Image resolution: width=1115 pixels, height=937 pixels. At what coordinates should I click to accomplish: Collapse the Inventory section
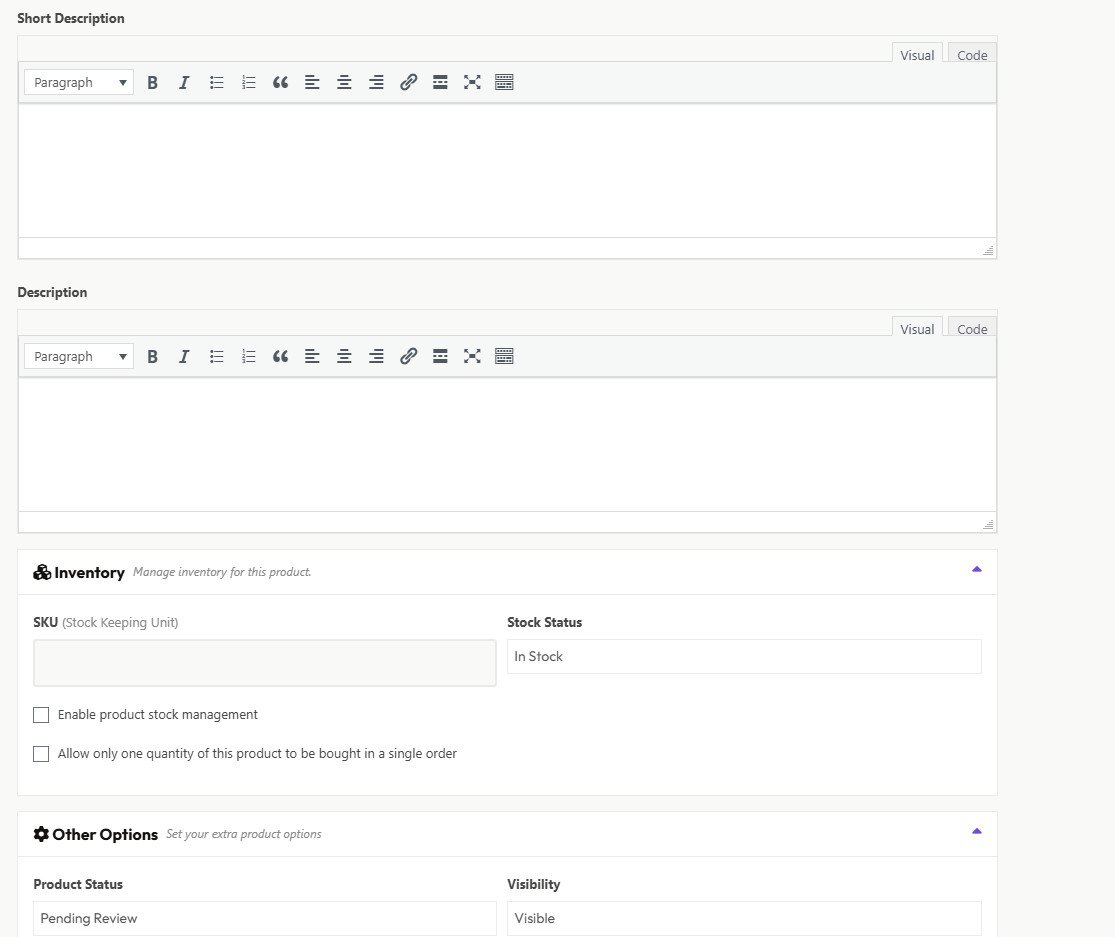click(x=976, y=570)
